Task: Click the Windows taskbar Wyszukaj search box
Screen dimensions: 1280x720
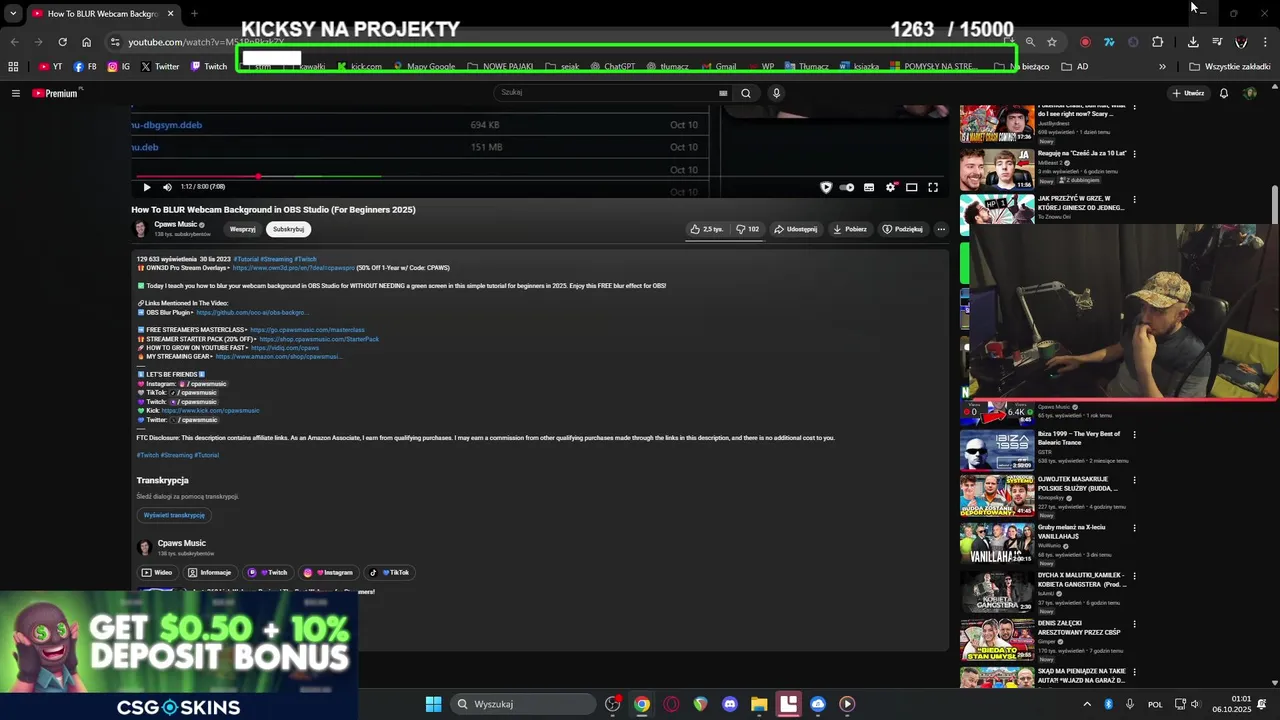Action: point(525,704)
